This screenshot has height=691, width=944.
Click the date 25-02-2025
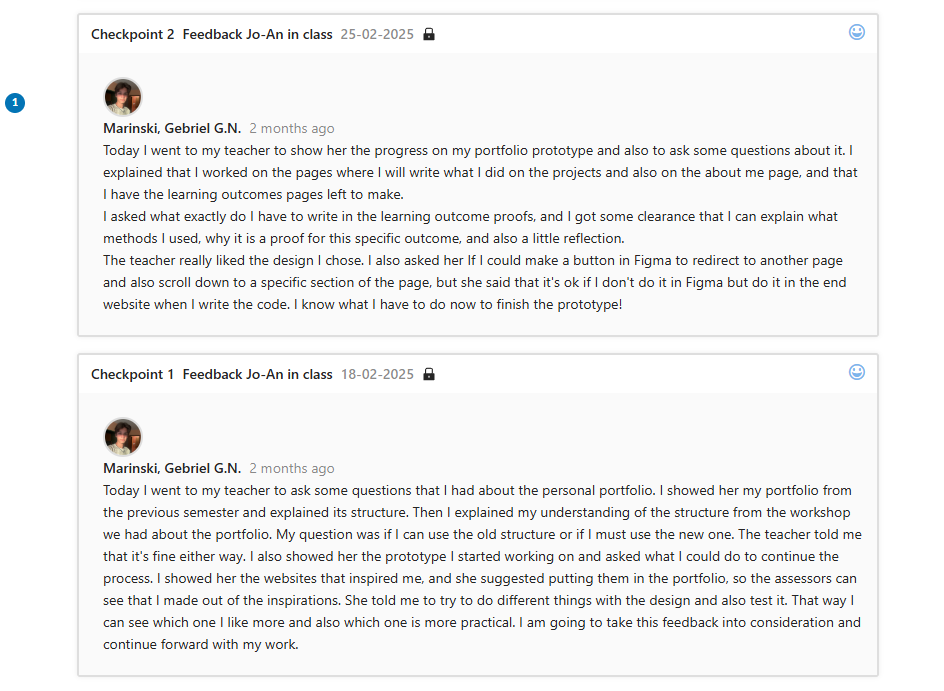(x=377, y=34)
